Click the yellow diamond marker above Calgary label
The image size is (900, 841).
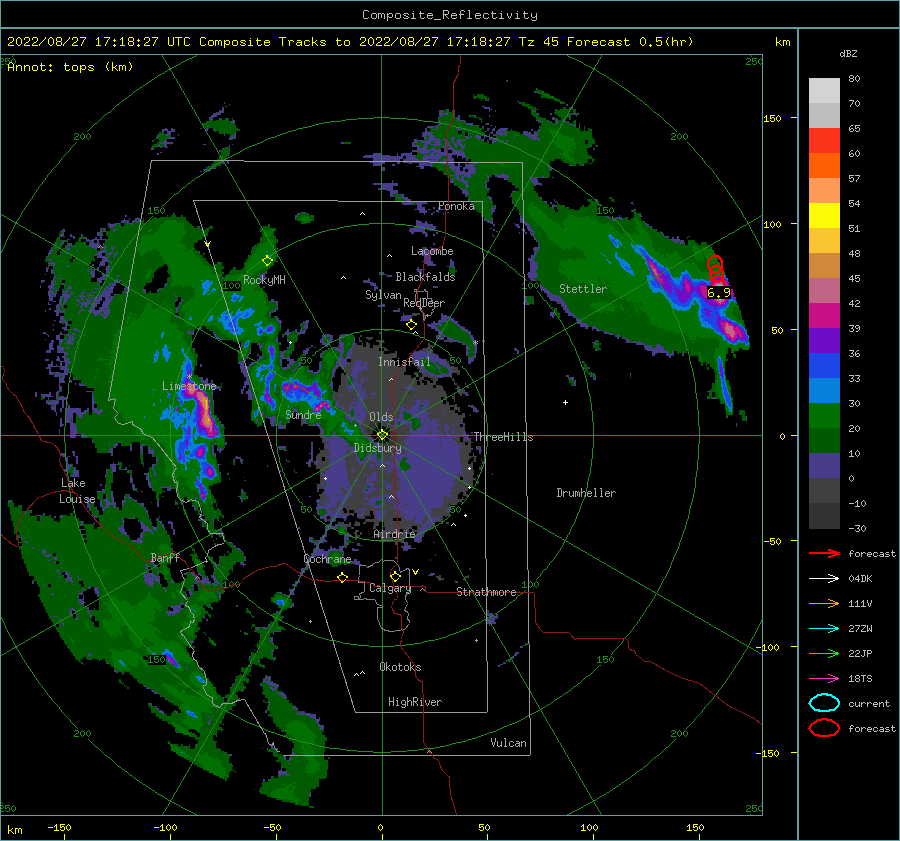point(395,576)
